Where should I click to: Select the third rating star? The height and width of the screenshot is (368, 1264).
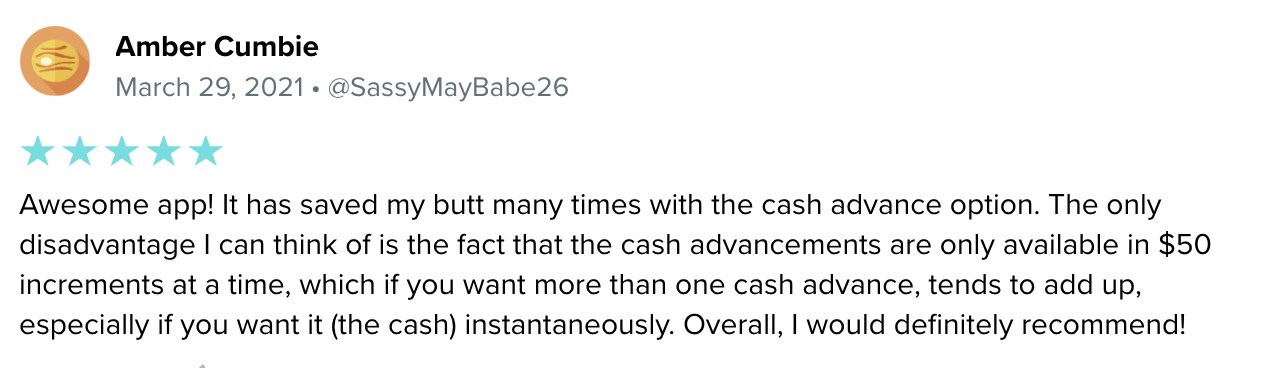tap(121, 151)
